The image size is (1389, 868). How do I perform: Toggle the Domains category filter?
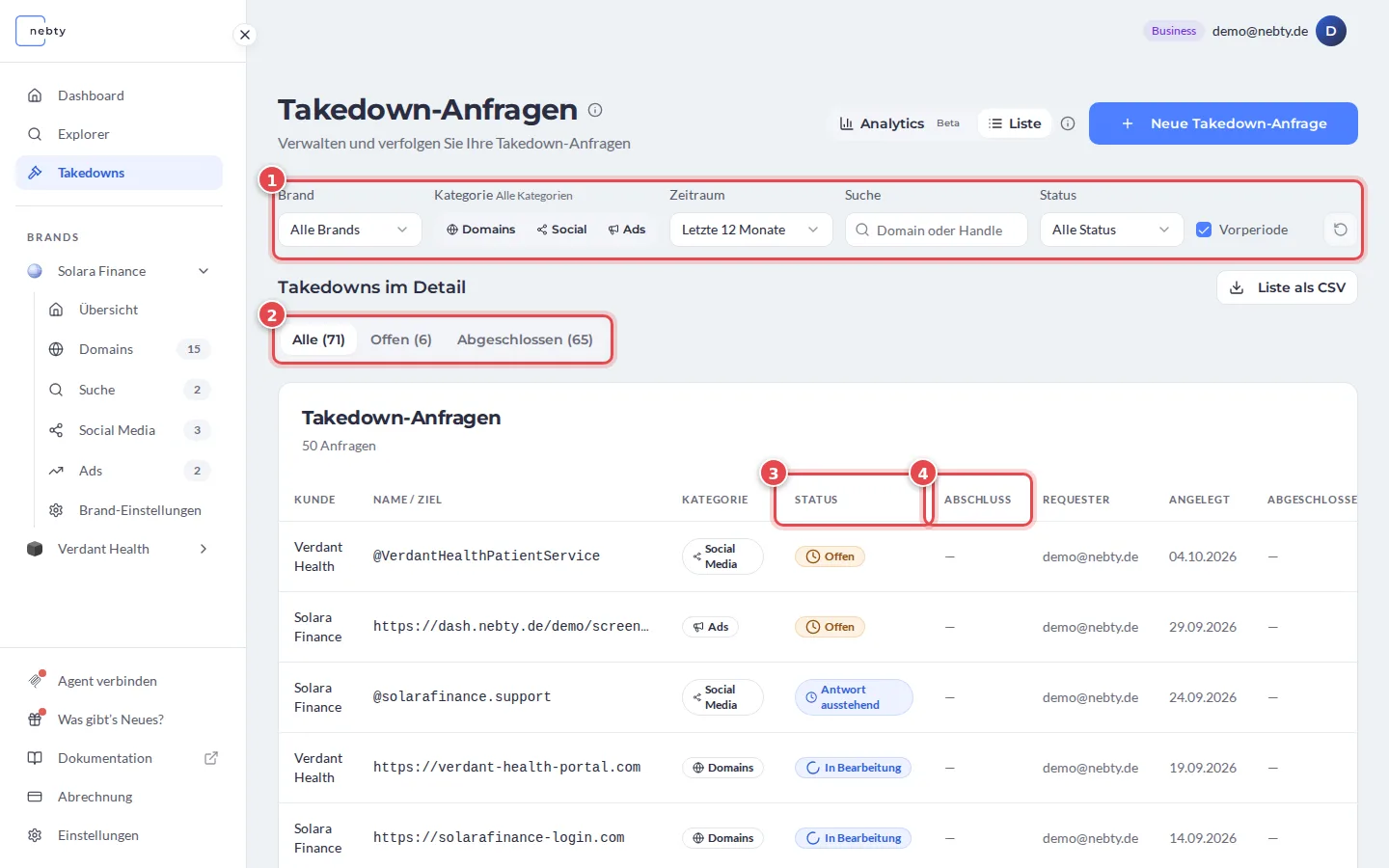(x=480, y=230)
